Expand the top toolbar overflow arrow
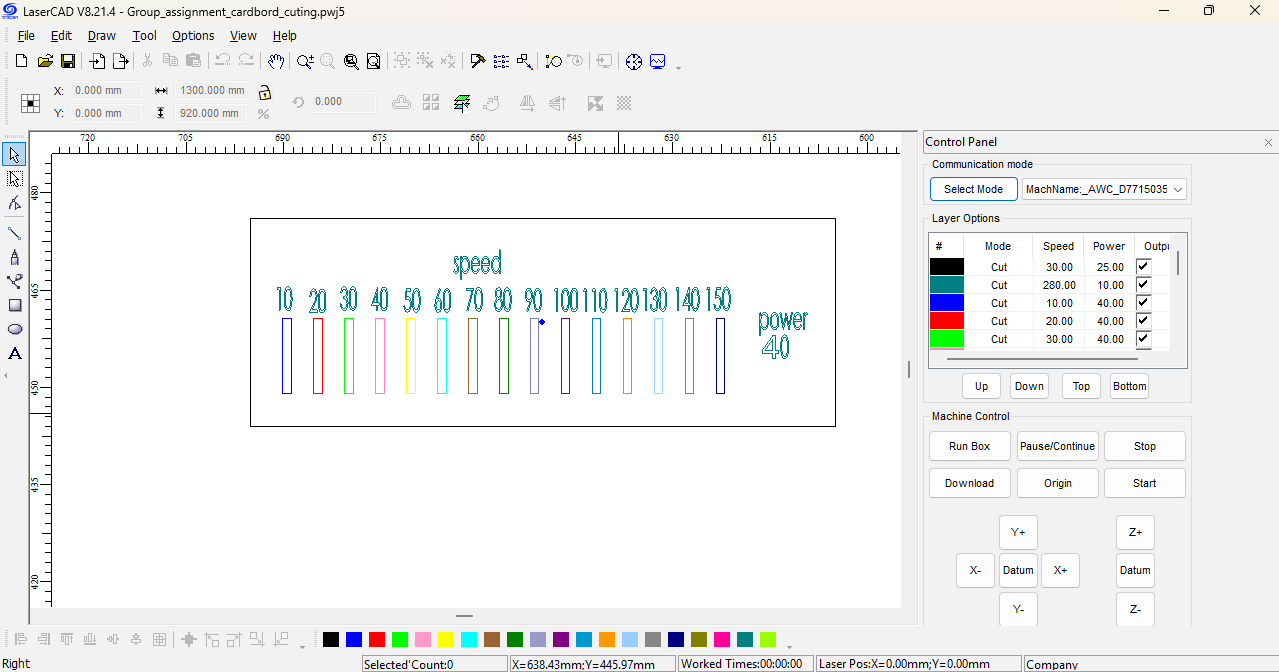Screen dimensions: 1279x672 679,68
